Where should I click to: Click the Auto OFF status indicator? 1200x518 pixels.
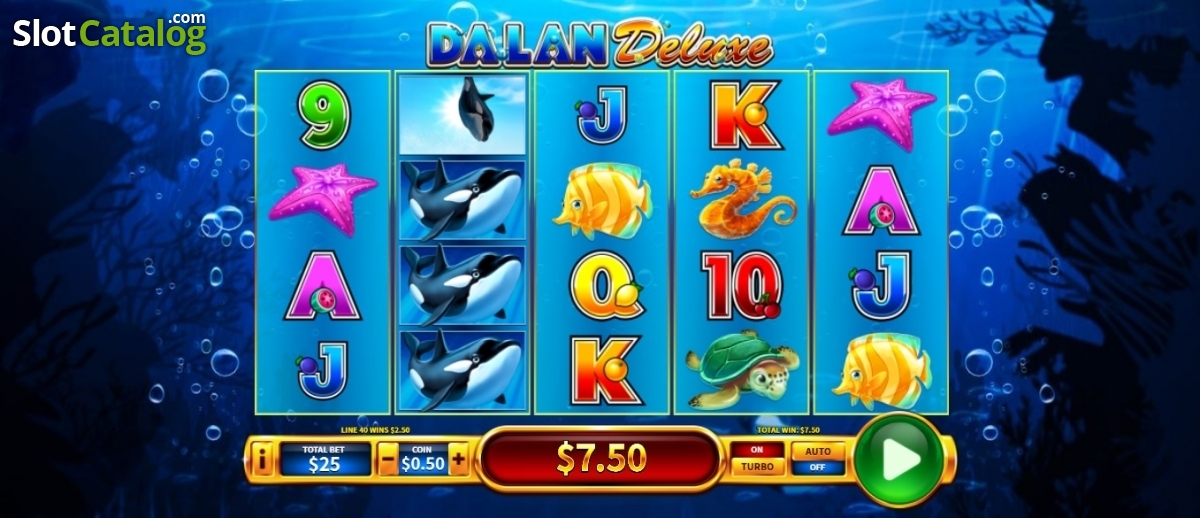(x=818, y=467)
